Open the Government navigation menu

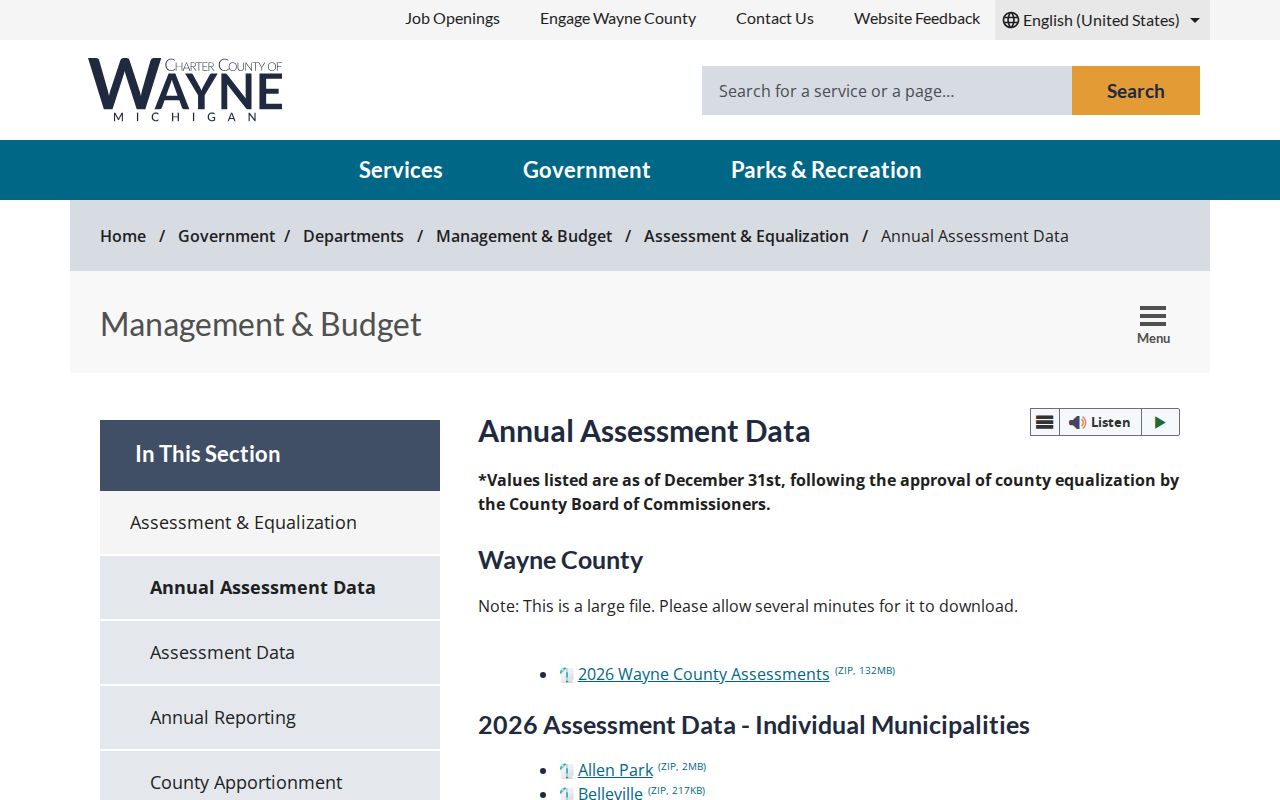pyautogui.click(x=587, y=170)
